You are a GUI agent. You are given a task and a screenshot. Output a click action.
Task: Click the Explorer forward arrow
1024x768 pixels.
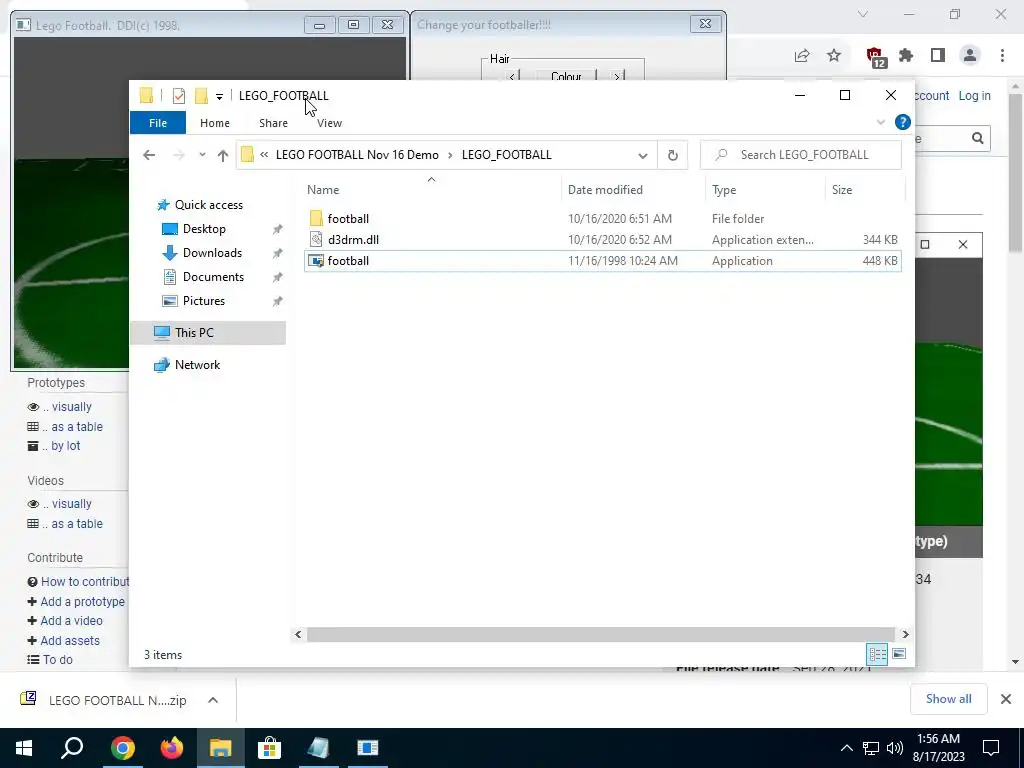pos(178,155)
